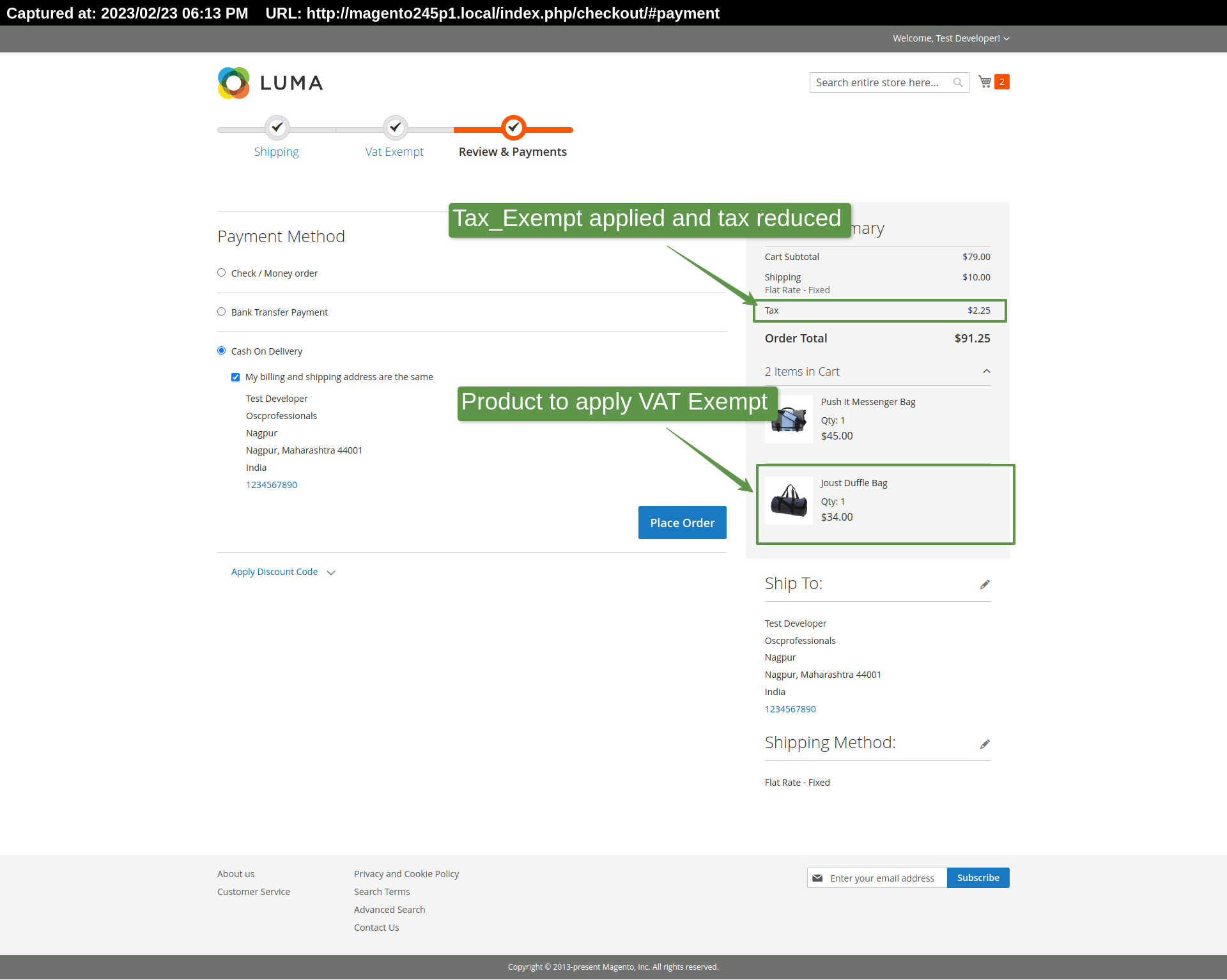Click the Place Order button
Viewport: 1227px width, 980px height.
tap(682, 521)
